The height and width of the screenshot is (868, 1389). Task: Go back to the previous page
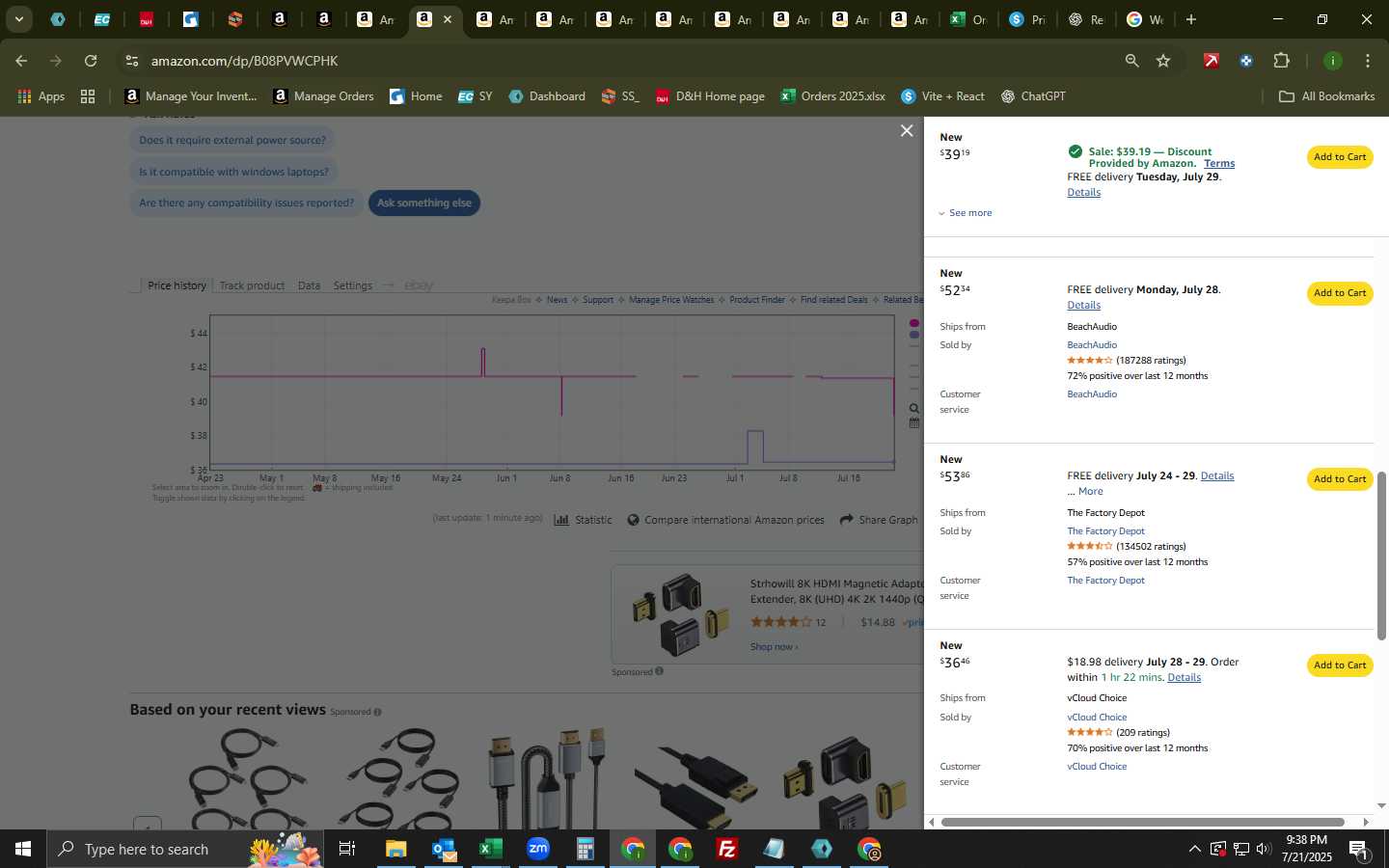point(21,61)
